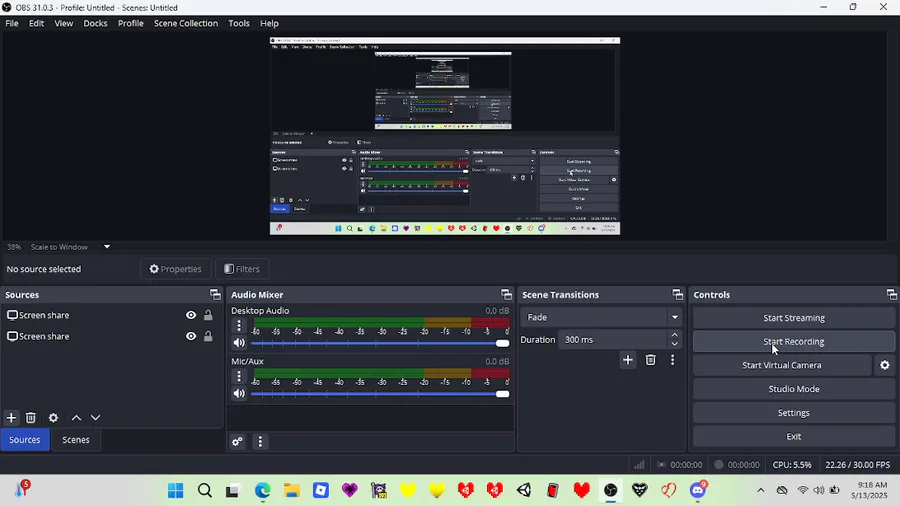The height and width of the screenshot is (506, 900).
Task: Hide the first Screen share source
Action: tap(191, 315)
